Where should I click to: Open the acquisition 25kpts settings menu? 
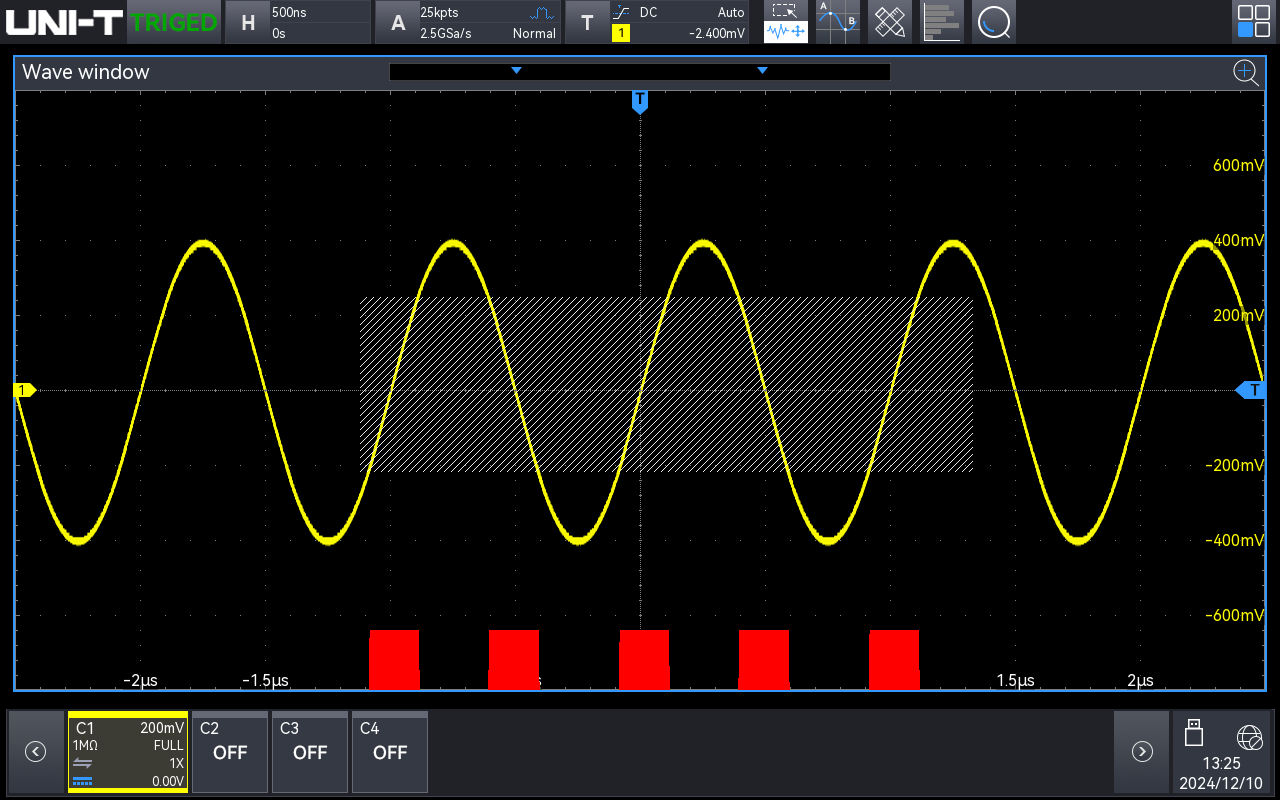pos(468,22)
